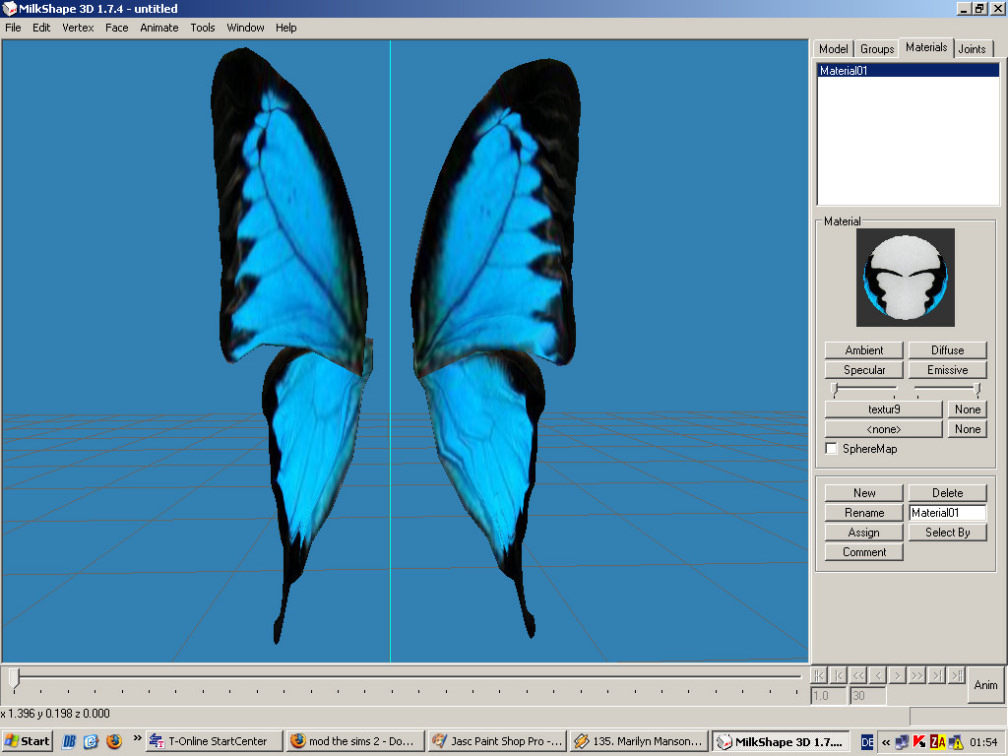Click the Select By button
Image resolution: width=1008 pixels, height=756 pixels.
948,532
